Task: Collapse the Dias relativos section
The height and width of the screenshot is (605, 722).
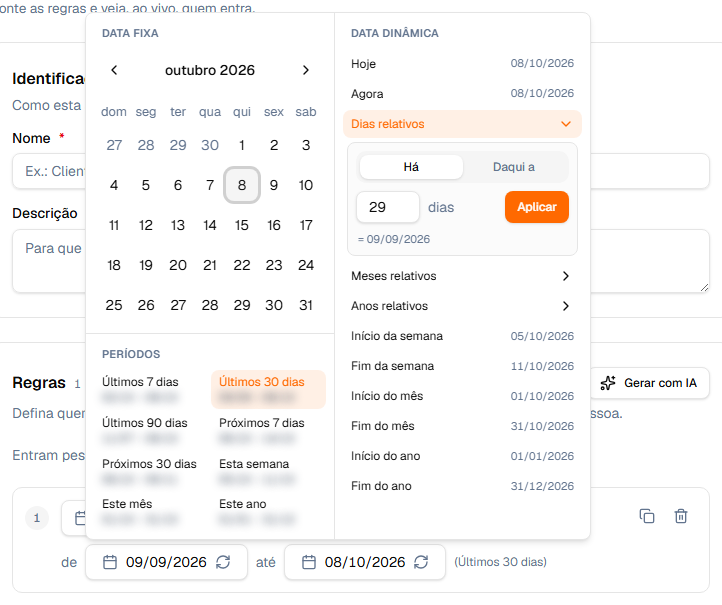Action: click(x=462, y=124)
